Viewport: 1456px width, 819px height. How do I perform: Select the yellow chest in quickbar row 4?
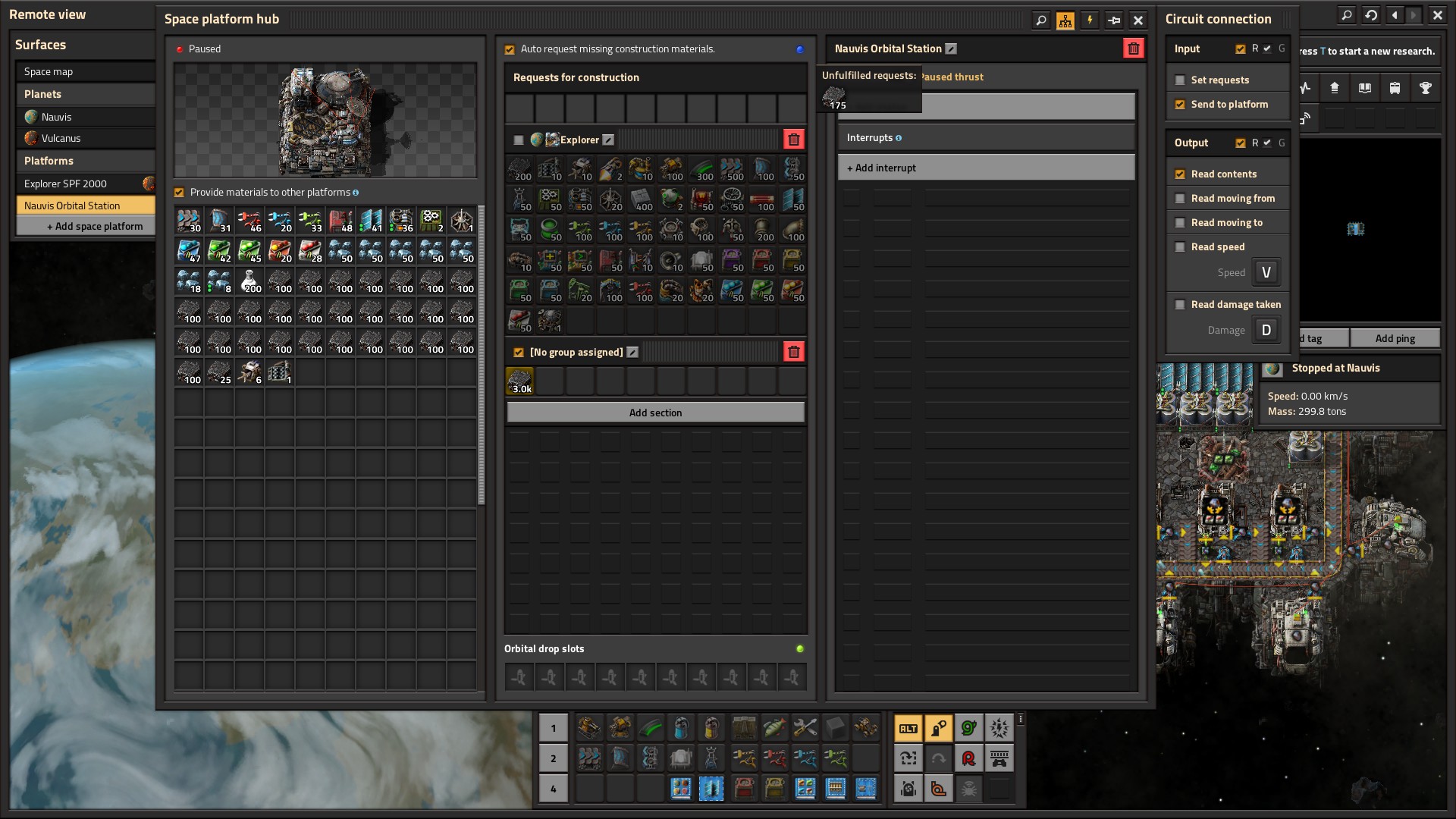tap(773, 789)
